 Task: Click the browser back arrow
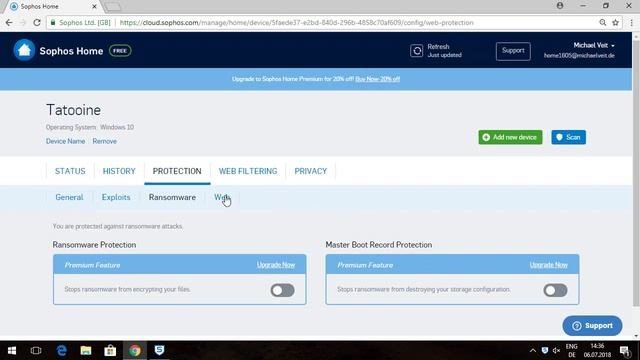(9, 22)
